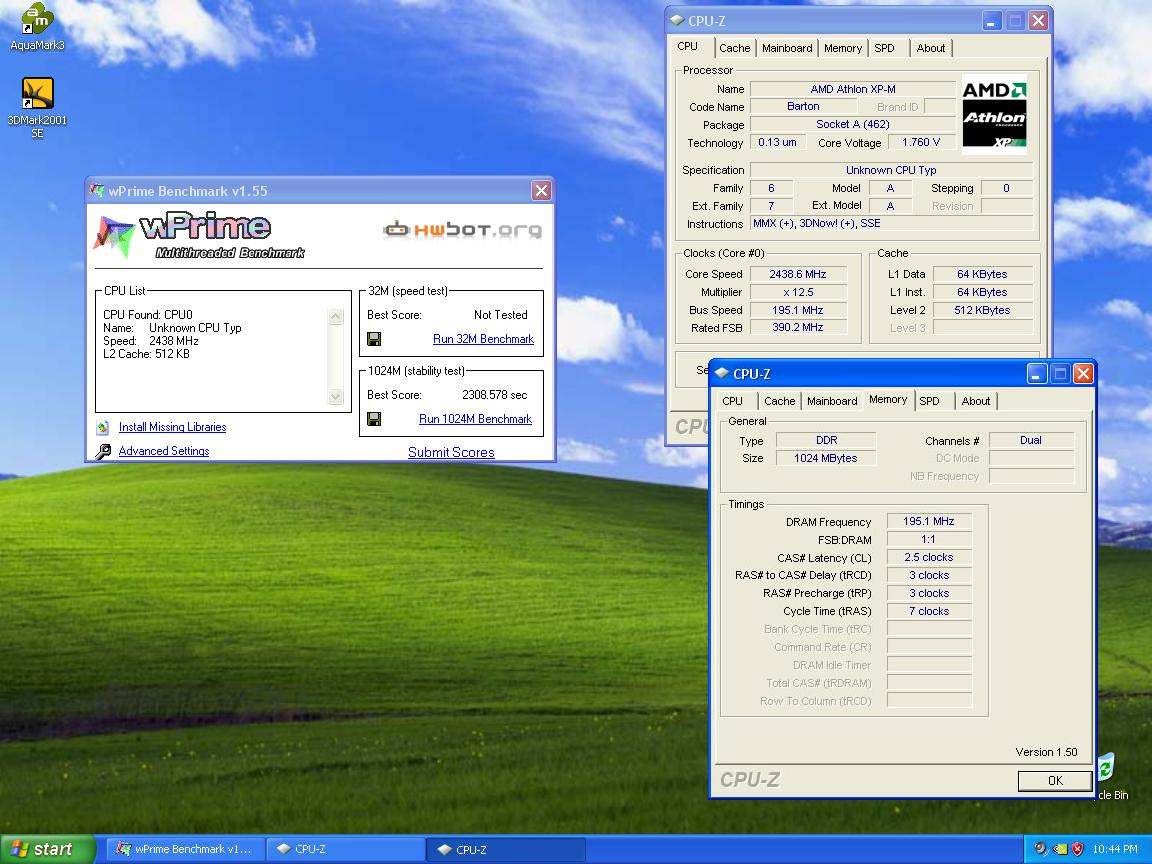Open Install Missing Libraries link
This screenshot has width=1152, height=864.
(x=173, y=427)
